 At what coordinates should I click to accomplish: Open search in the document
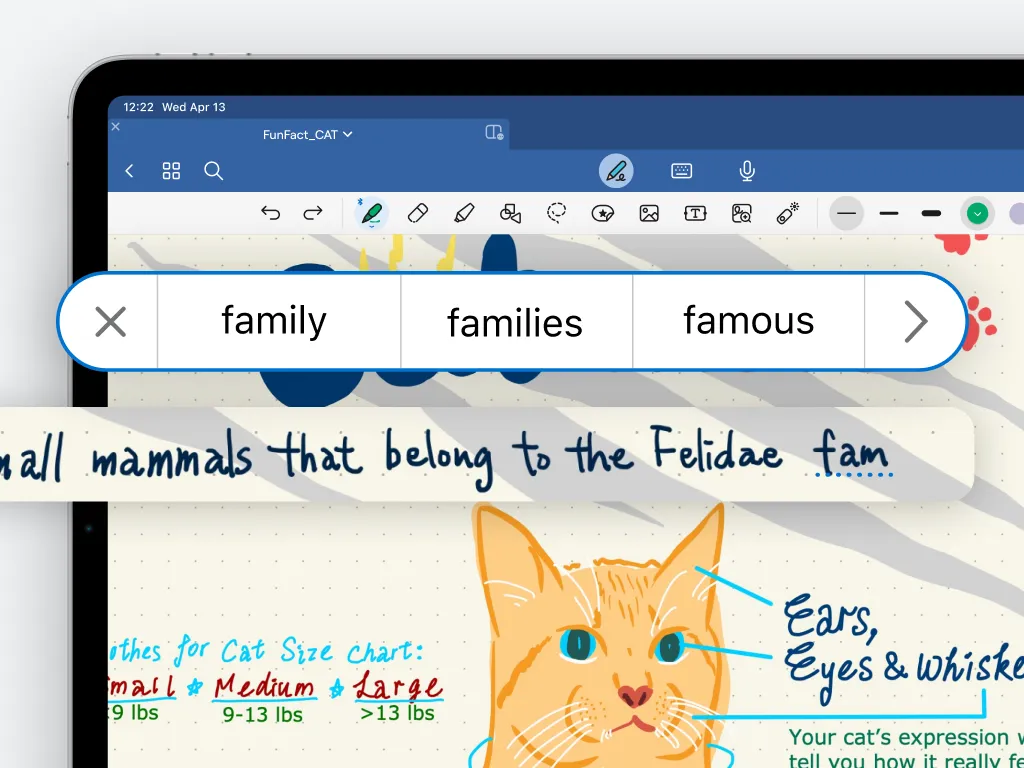[213, 170]
